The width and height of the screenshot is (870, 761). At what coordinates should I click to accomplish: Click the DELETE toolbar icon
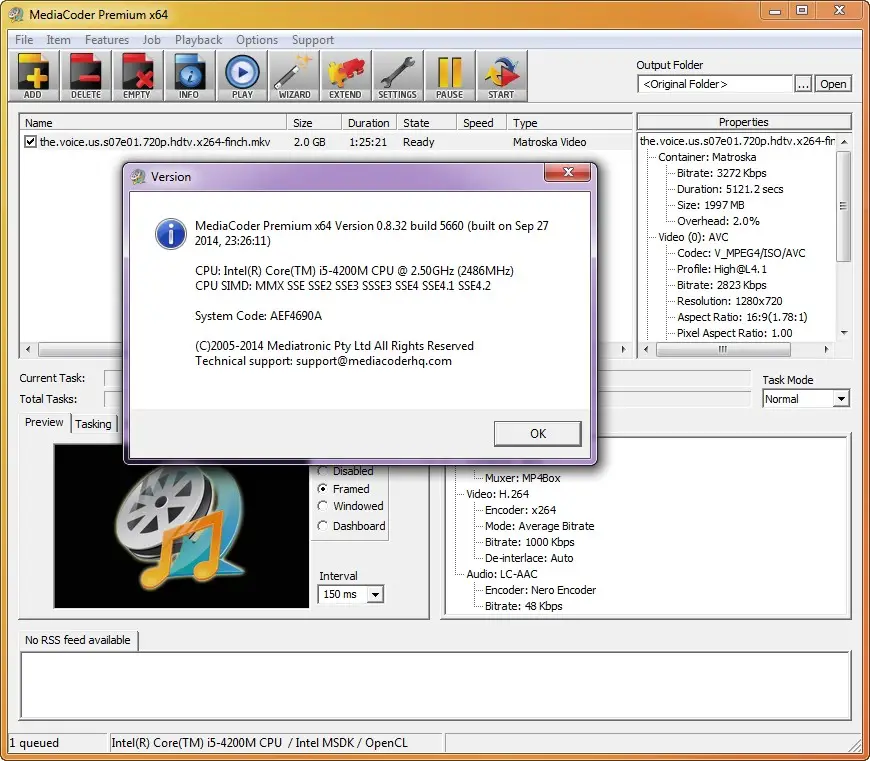coord(85,76)
